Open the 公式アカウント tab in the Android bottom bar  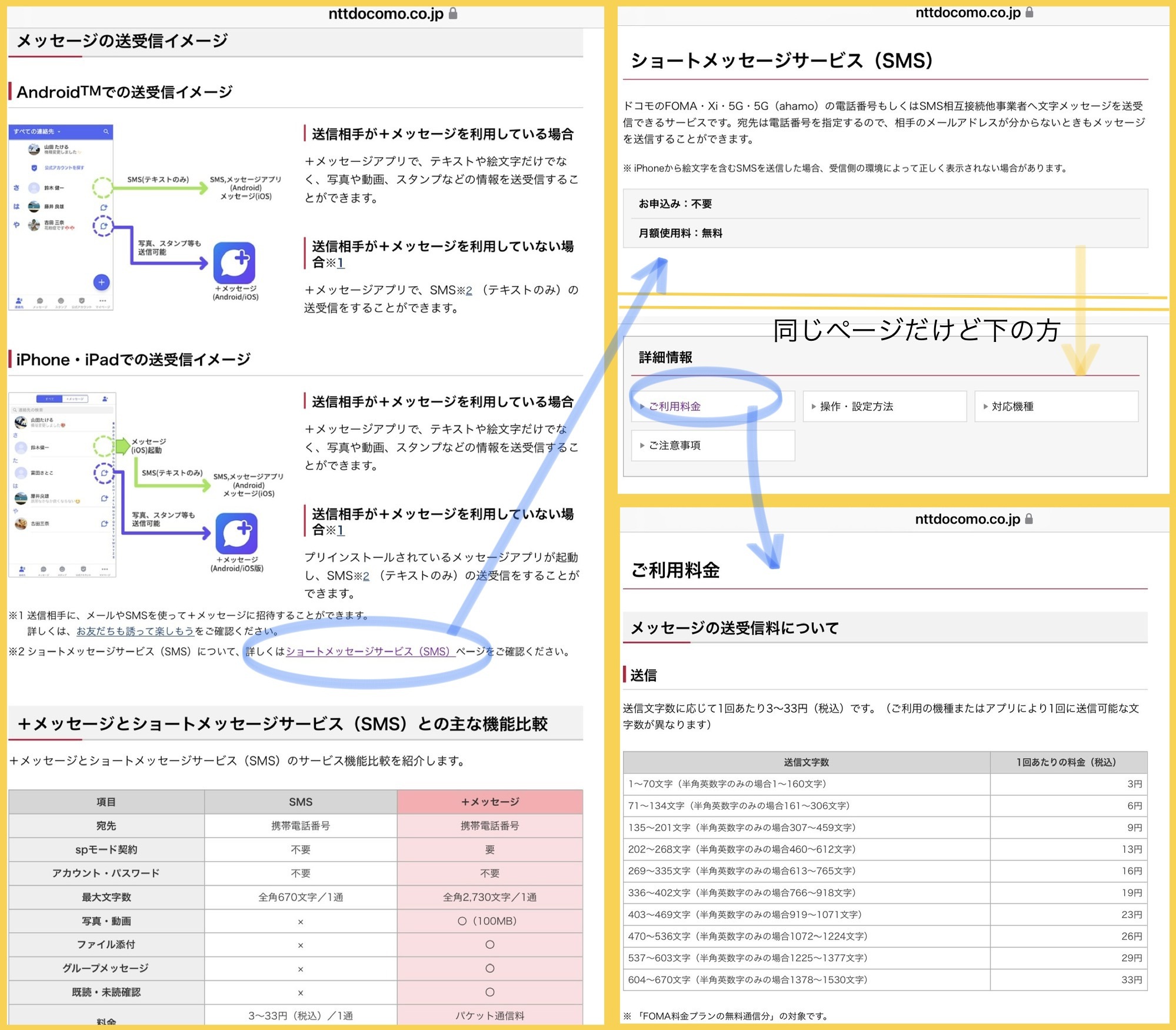pyautogui.click(x=81, y=303)
